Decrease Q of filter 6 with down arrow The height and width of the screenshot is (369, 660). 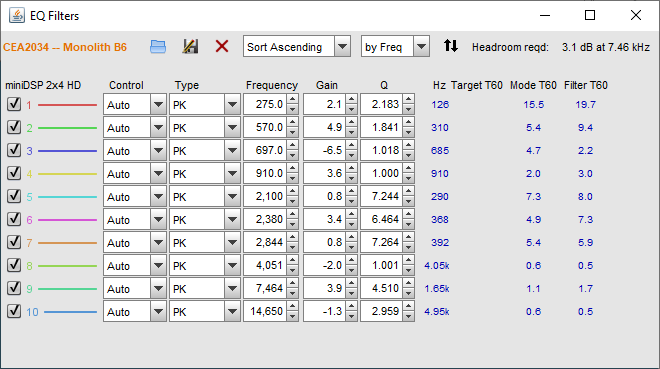click(x=408, y=224)
